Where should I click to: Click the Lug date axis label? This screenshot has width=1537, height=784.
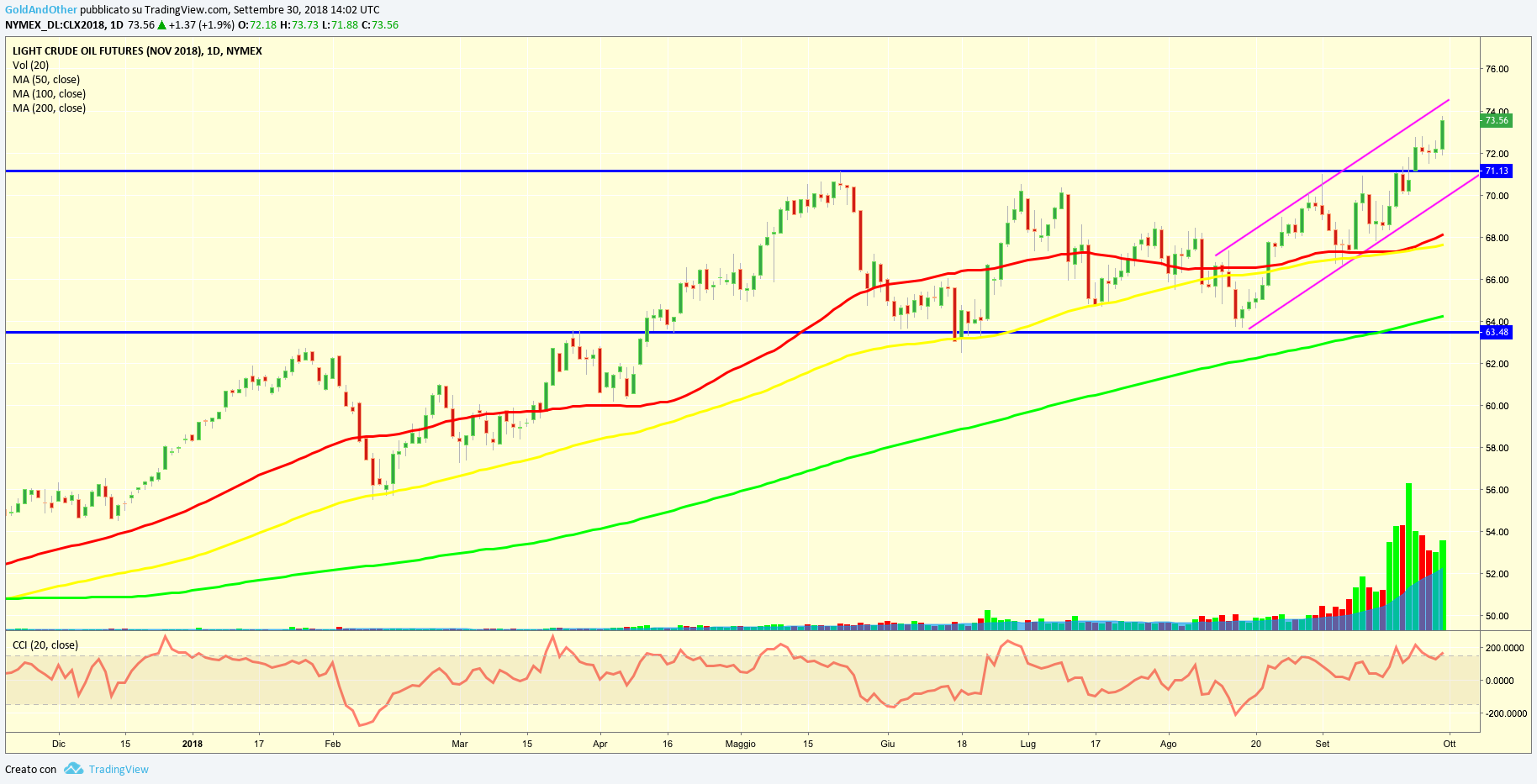pyautogui.click(x=1027, y=744)
